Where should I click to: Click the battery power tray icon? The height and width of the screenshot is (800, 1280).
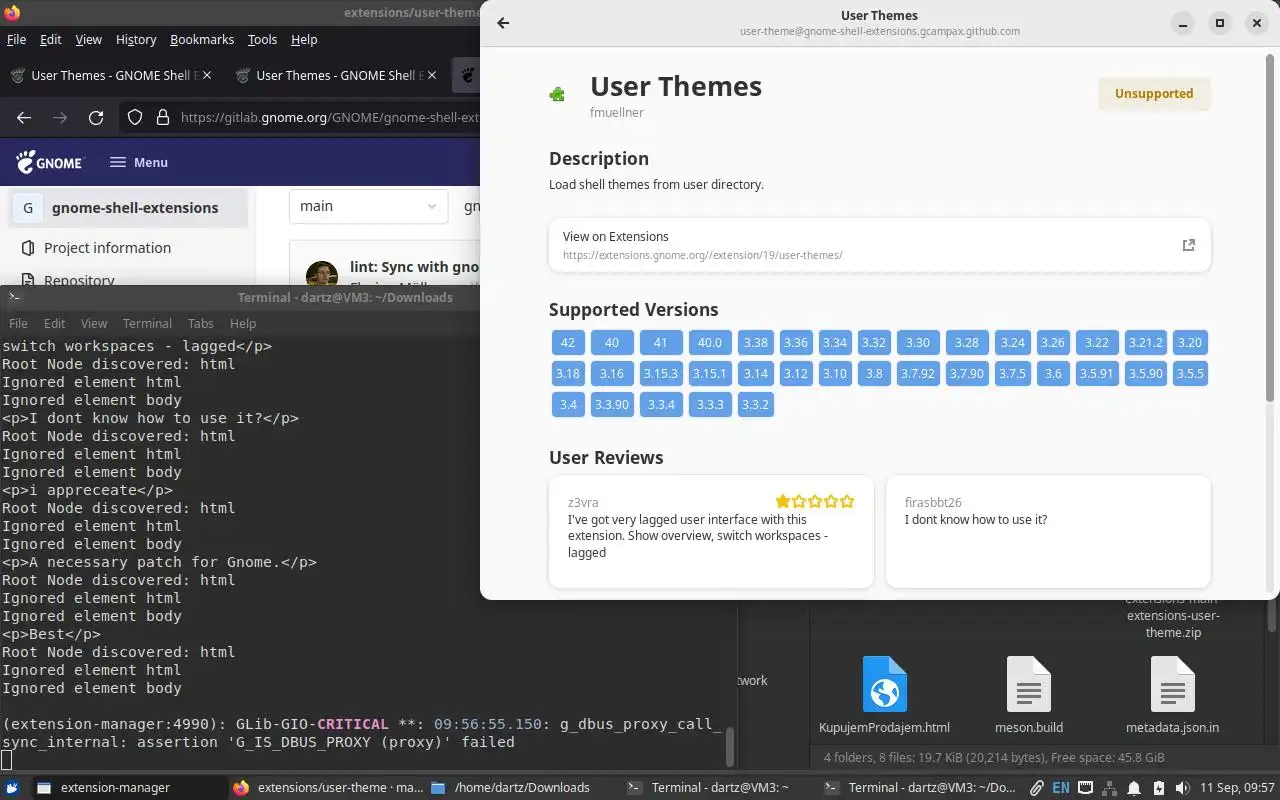pyautogui.click(x=1158, y=788)
